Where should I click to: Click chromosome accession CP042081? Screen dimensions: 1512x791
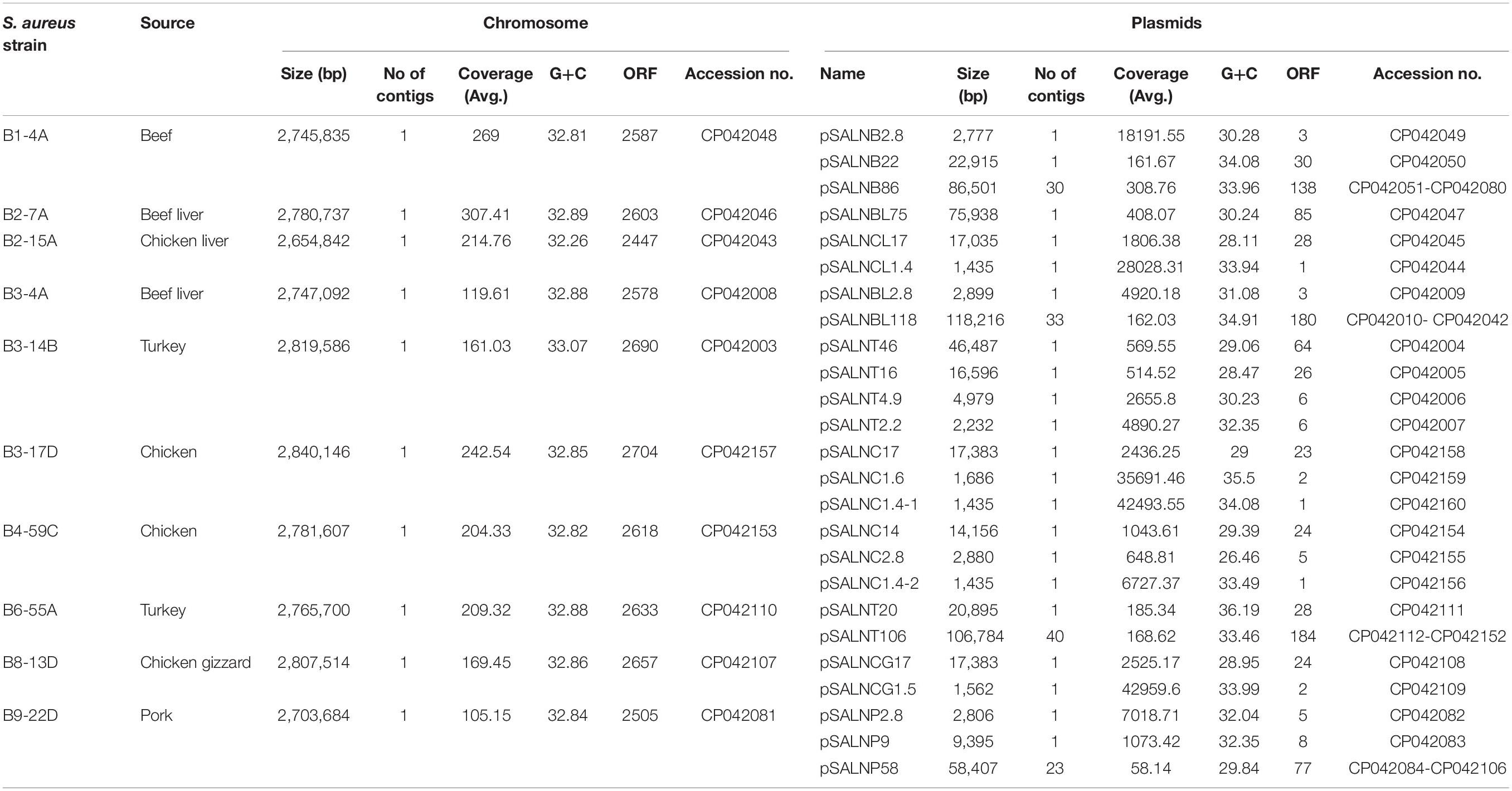[x=738, y=715]
